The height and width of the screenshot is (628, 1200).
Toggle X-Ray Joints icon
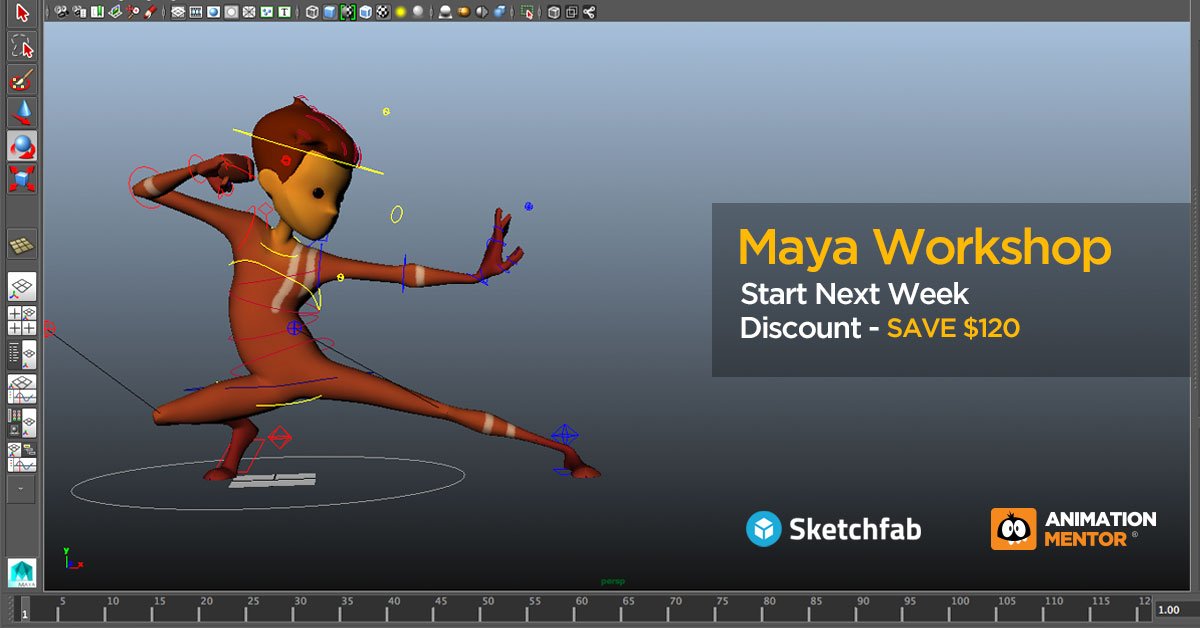(589, 12)
